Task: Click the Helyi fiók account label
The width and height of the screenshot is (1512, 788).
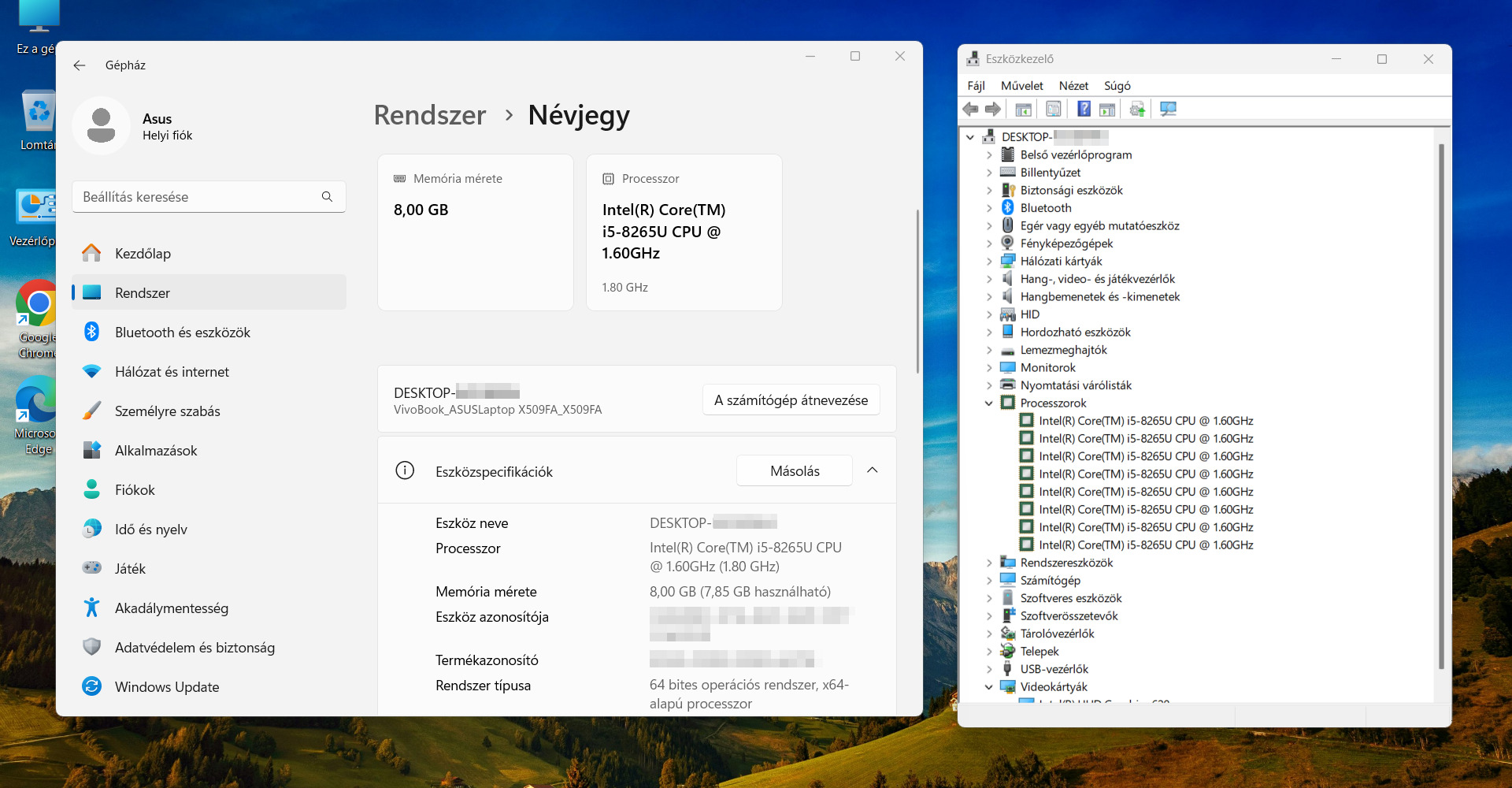Action: (x=167, y=136)
